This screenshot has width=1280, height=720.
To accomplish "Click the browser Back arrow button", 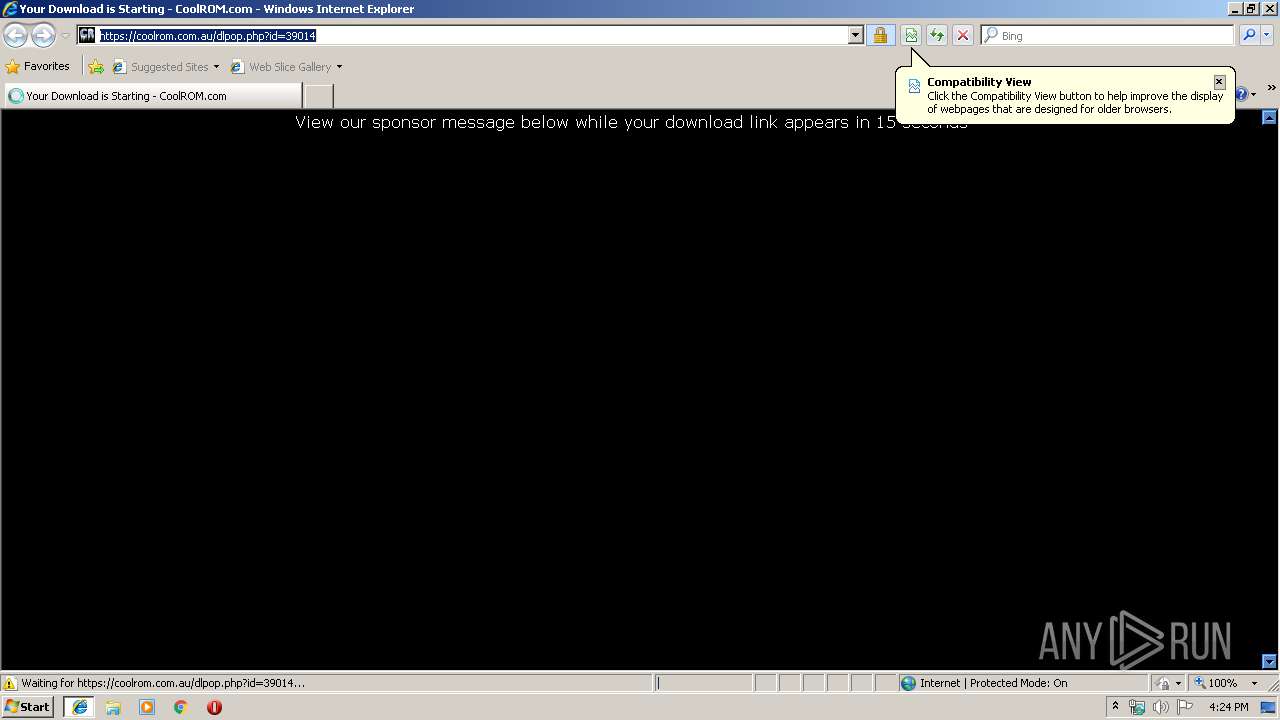I will 15,36.
